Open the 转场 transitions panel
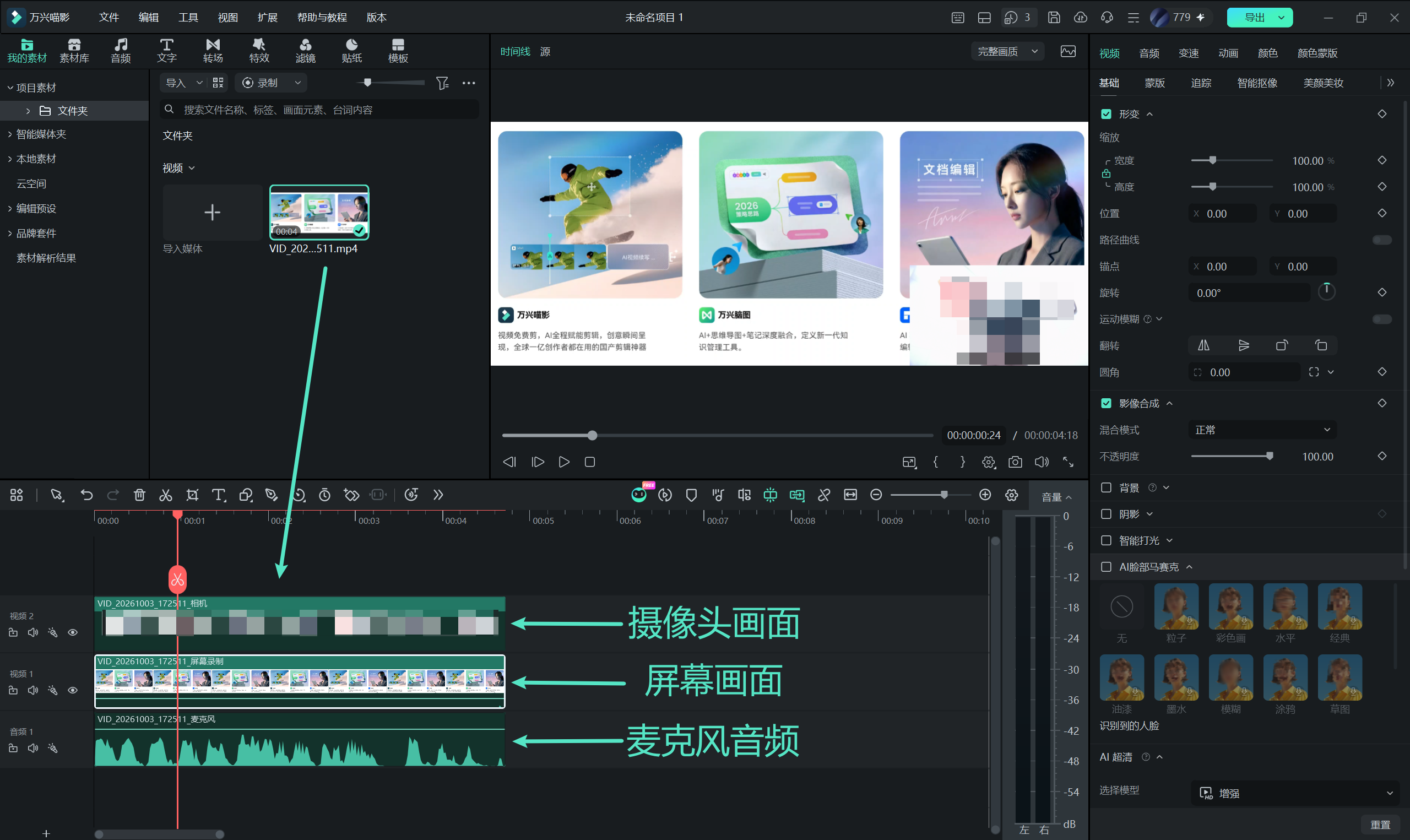Screen dimensions: 1410x840 213,51
